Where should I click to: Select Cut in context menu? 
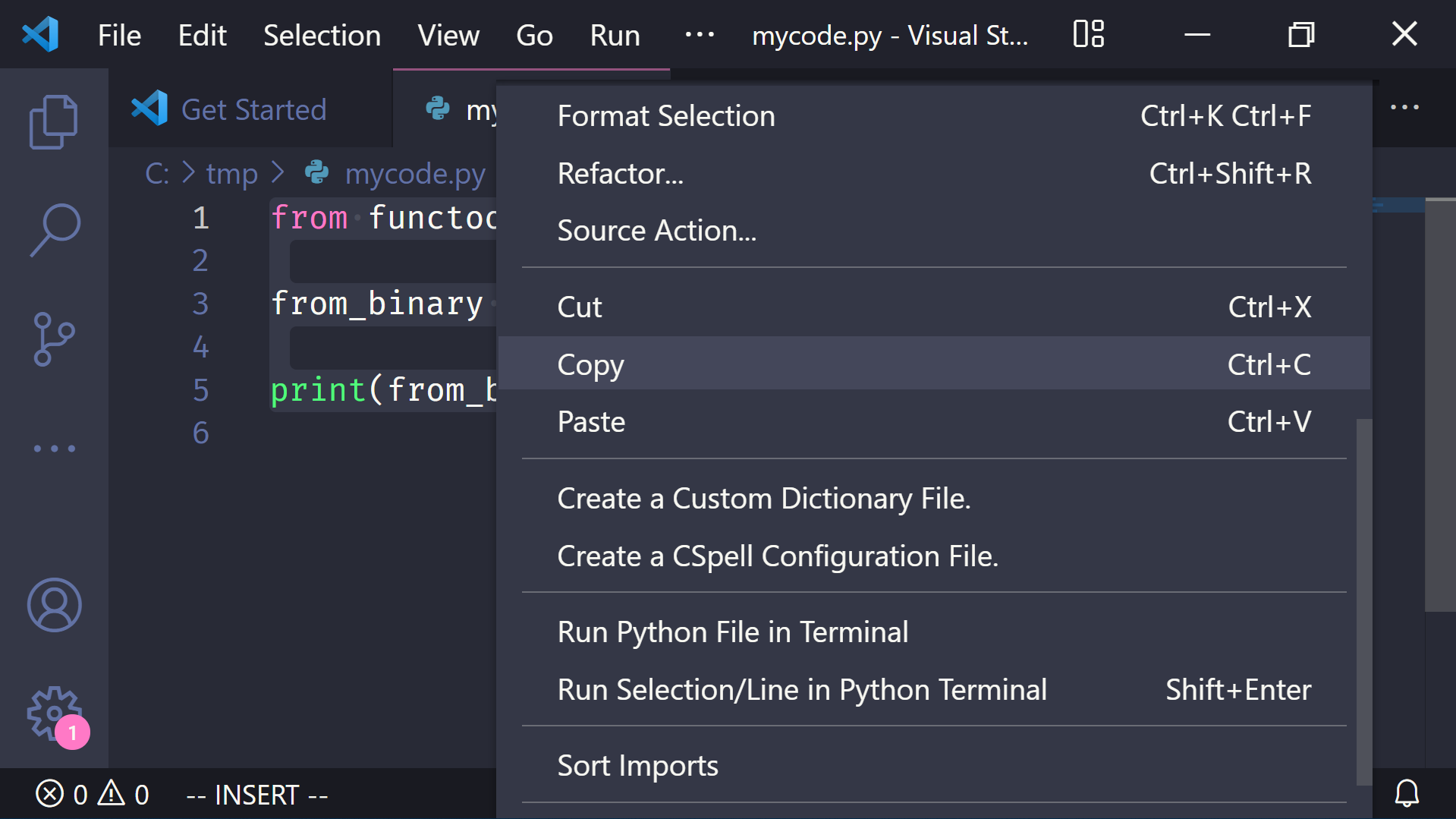click(x=934, y=307)
